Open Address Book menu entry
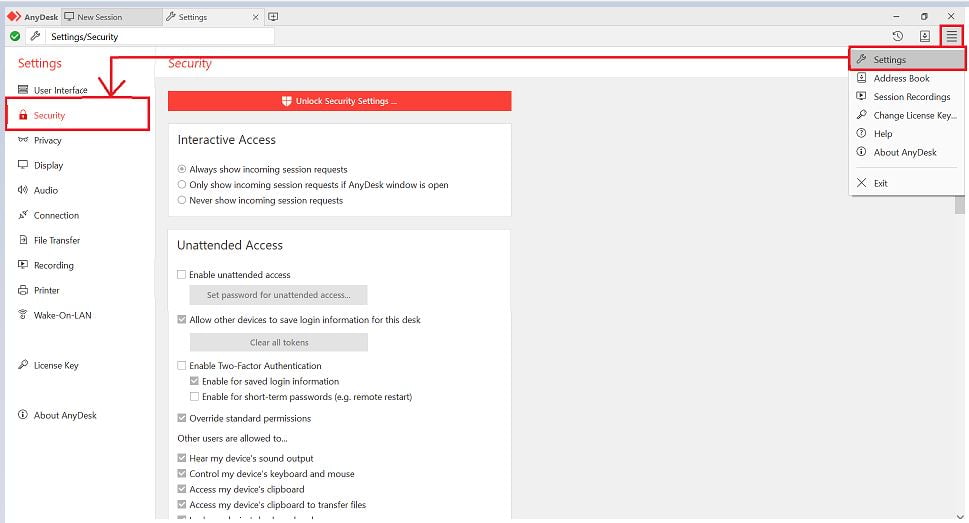 907,78
